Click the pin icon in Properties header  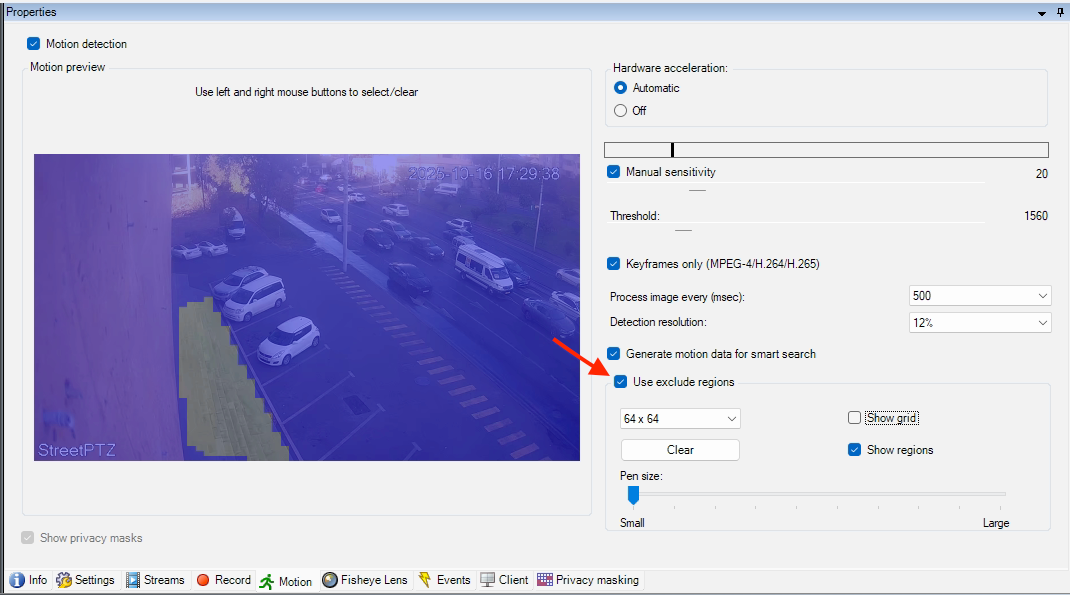coord(1060,13)
